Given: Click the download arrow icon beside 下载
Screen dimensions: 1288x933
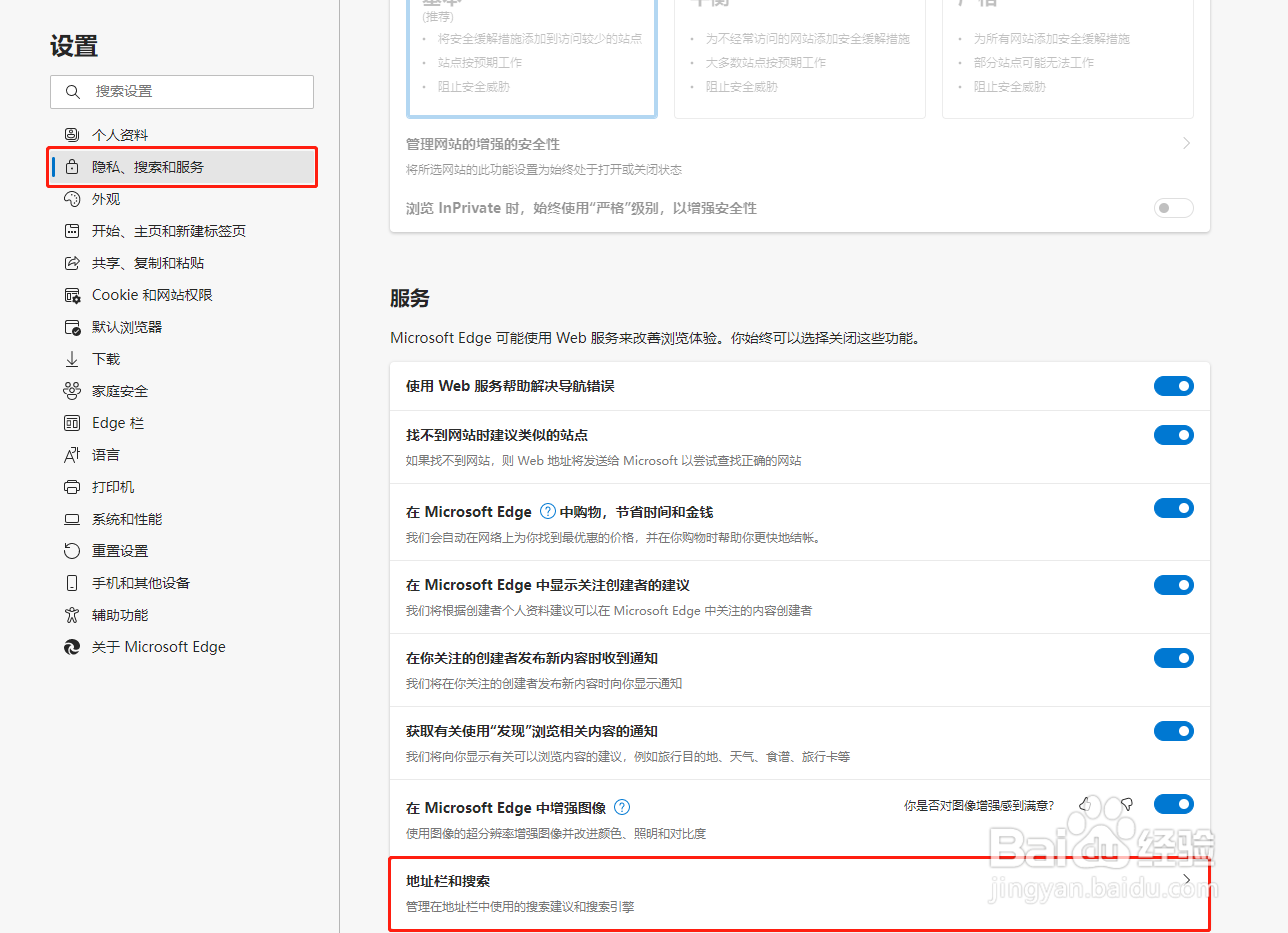Looking at the screenshot, I should click(x=72, y=359).
